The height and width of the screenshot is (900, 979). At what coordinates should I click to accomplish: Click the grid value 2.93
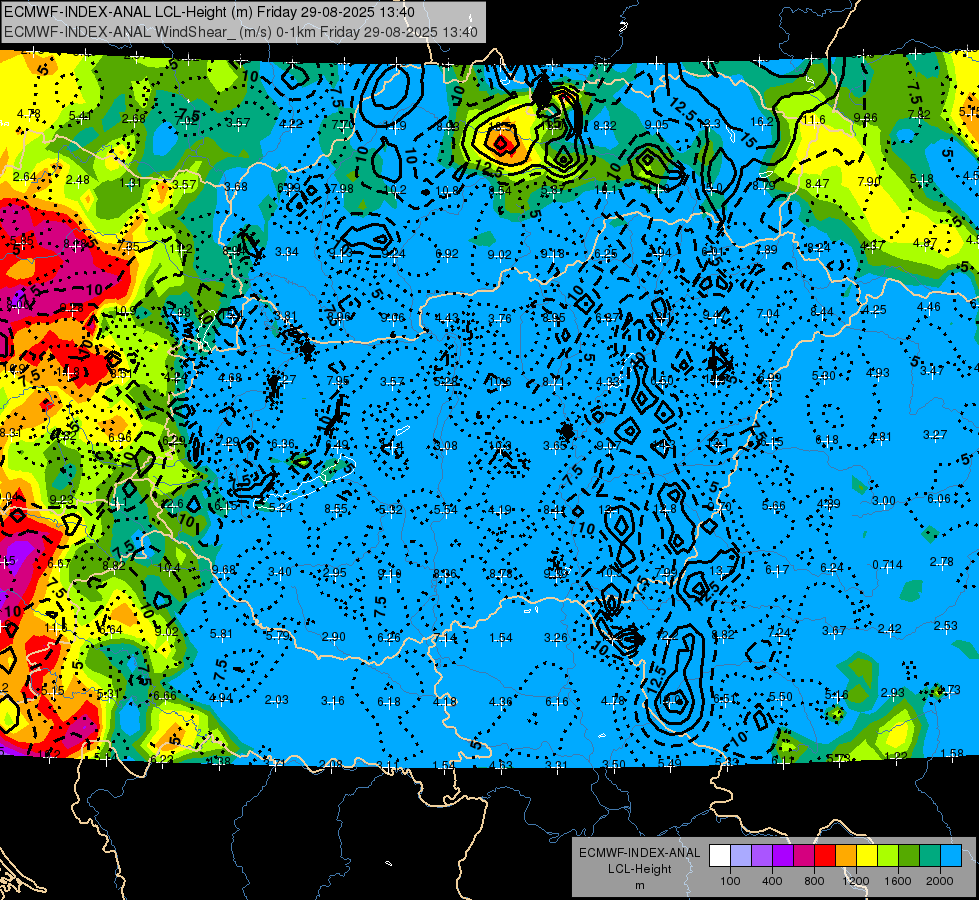click(x=893, y=693)
